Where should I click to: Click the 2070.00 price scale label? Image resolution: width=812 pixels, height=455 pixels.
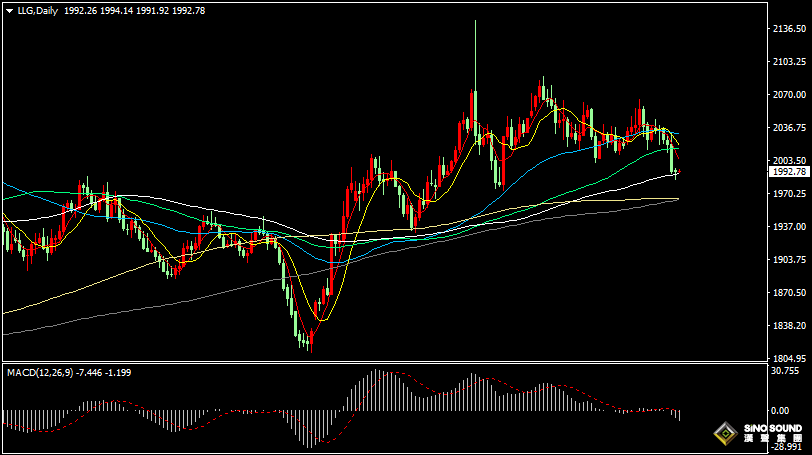pyautogui.click(x=789, y=95)
